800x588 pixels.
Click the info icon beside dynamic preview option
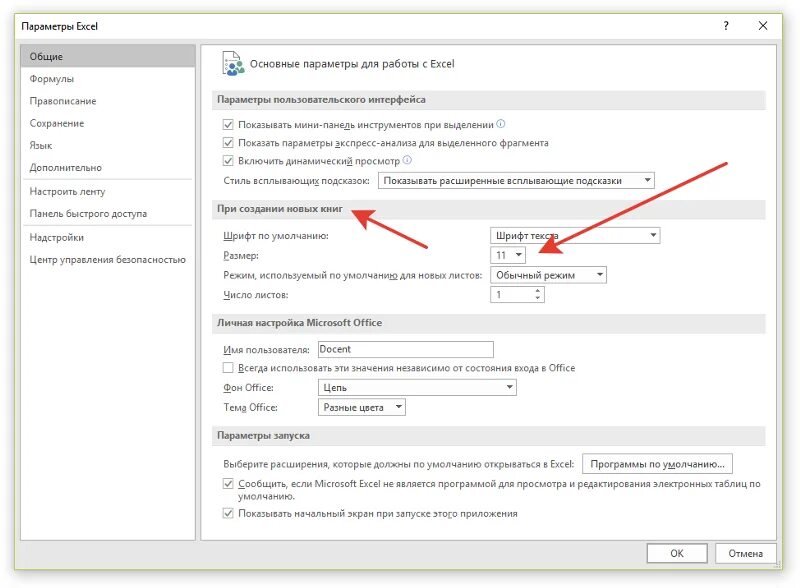tap(407, 160)
